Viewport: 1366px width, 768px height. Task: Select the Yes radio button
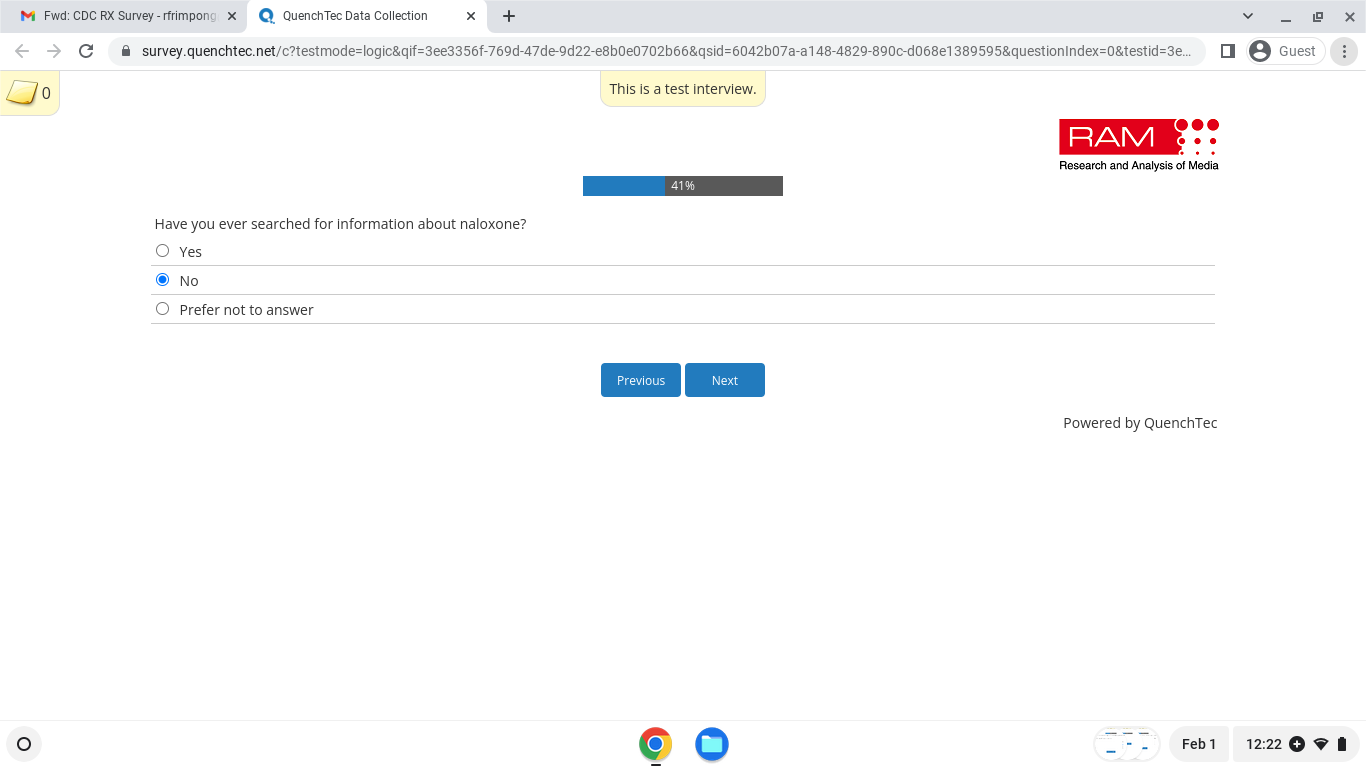pos(163,251)
